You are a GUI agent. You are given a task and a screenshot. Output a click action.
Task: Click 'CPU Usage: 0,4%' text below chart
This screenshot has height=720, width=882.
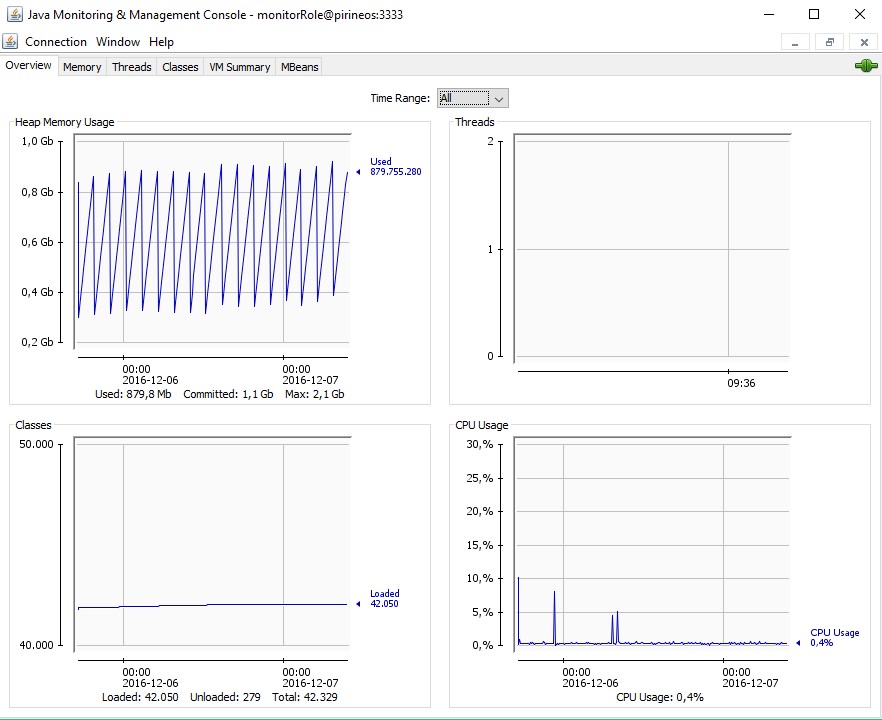pos(660,698)
